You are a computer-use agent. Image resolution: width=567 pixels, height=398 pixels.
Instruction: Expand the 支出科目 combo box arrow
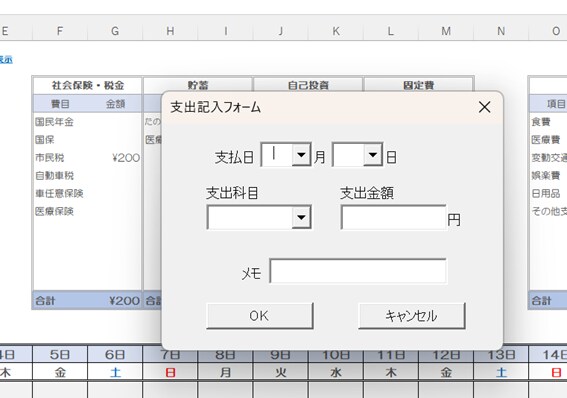click(x=301, y=217)
